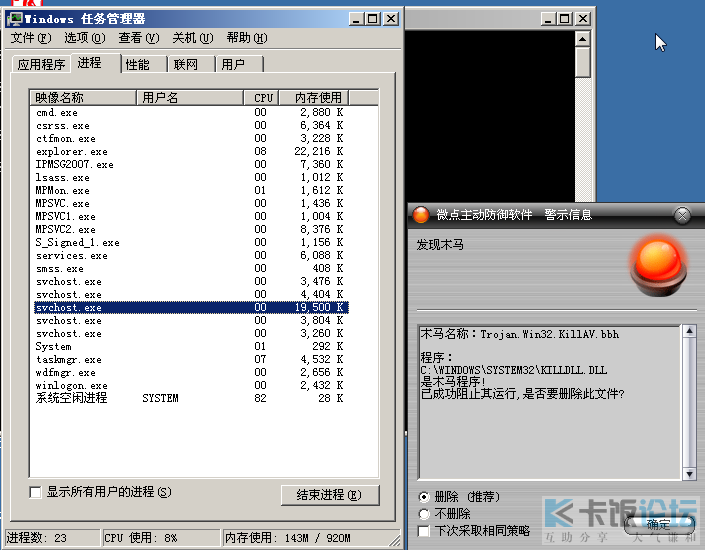
Task: Switch to the 应用程序 tab
Action: 41,64
